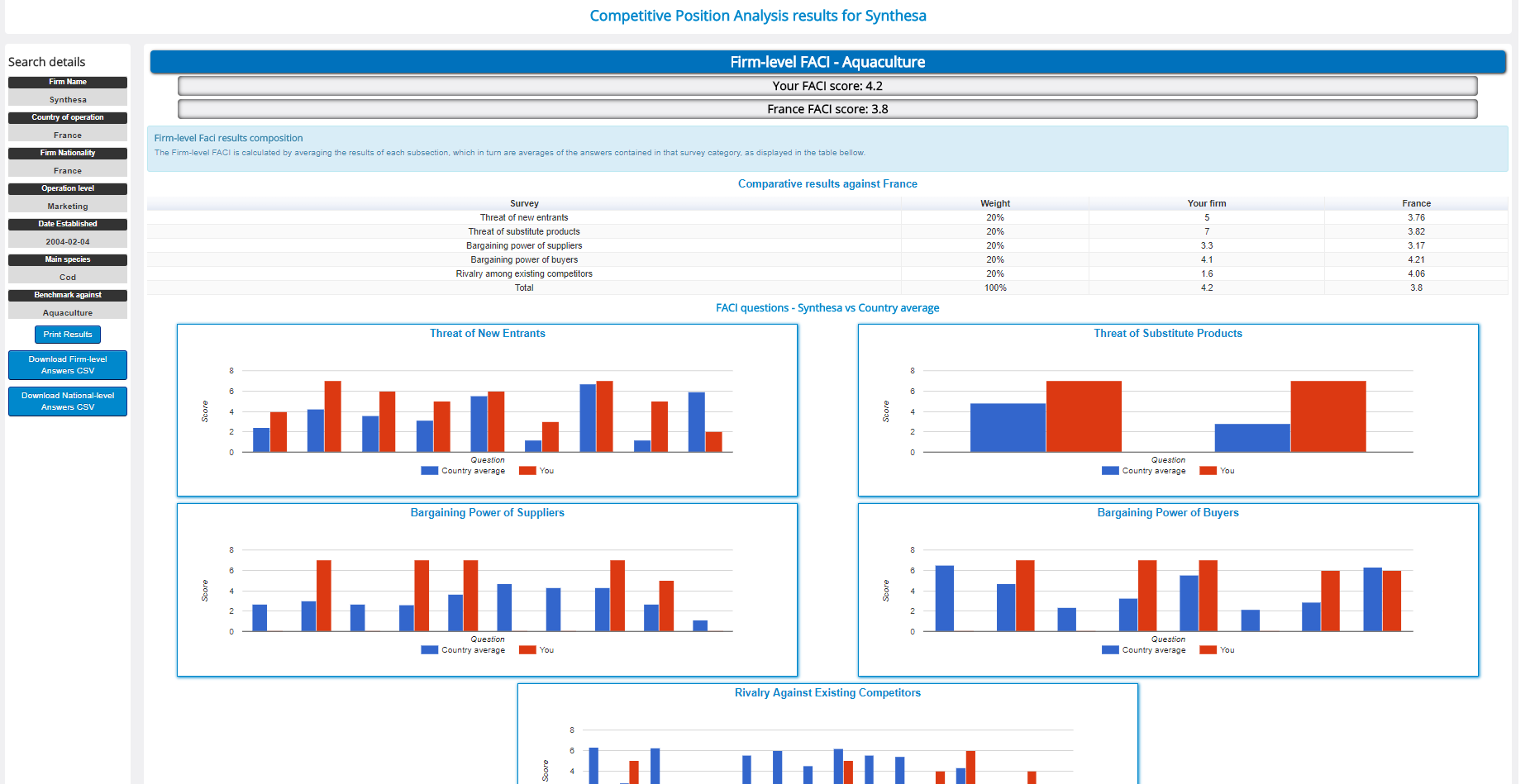Click the France value 4.06

coord(1416,274)
